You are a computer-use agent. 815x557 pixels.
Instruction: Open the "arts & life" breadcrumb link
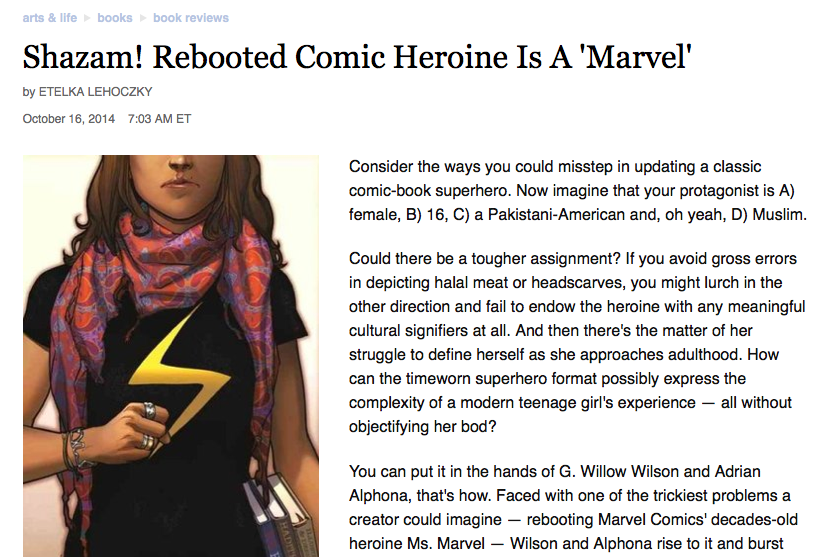(49, 18)
